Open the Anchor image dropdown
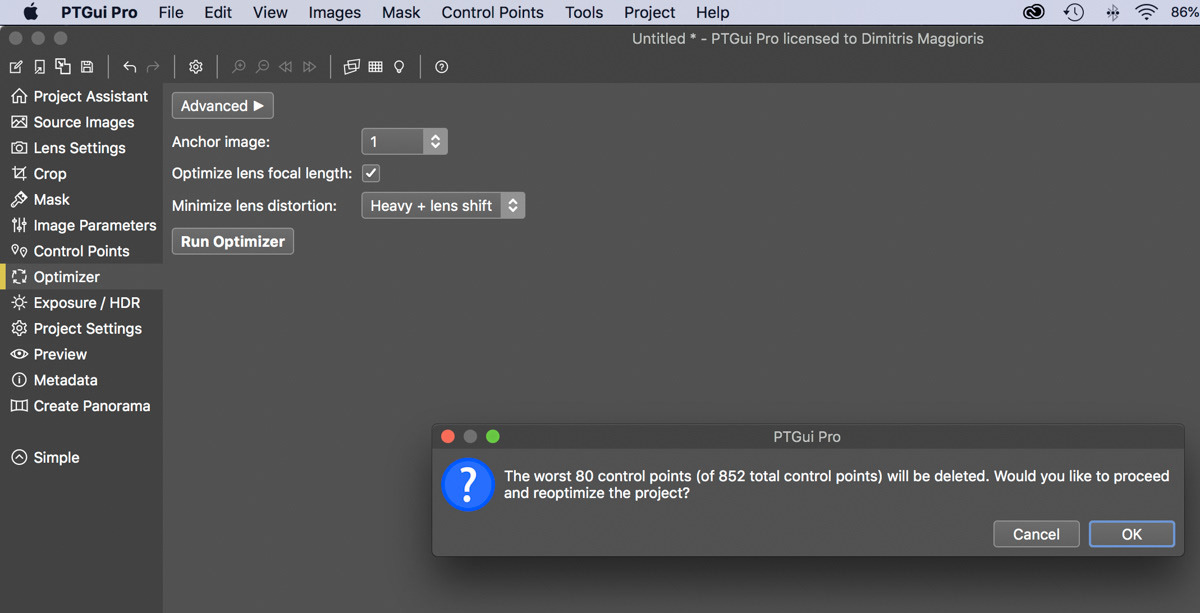Viewport: 1200px width, 613px height. click(x=404, y=142)
